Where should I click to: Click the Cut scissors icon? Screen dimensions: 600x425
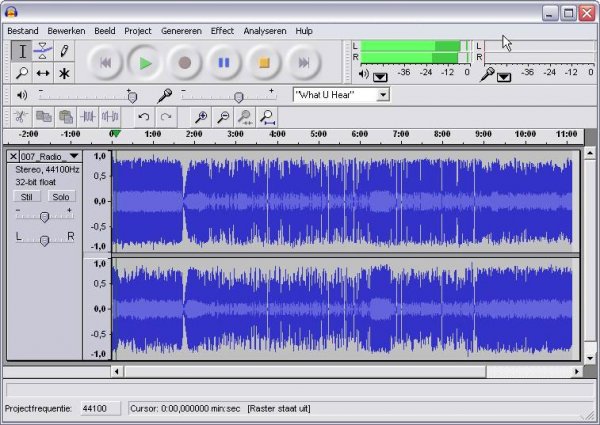[x=21, y=117]
